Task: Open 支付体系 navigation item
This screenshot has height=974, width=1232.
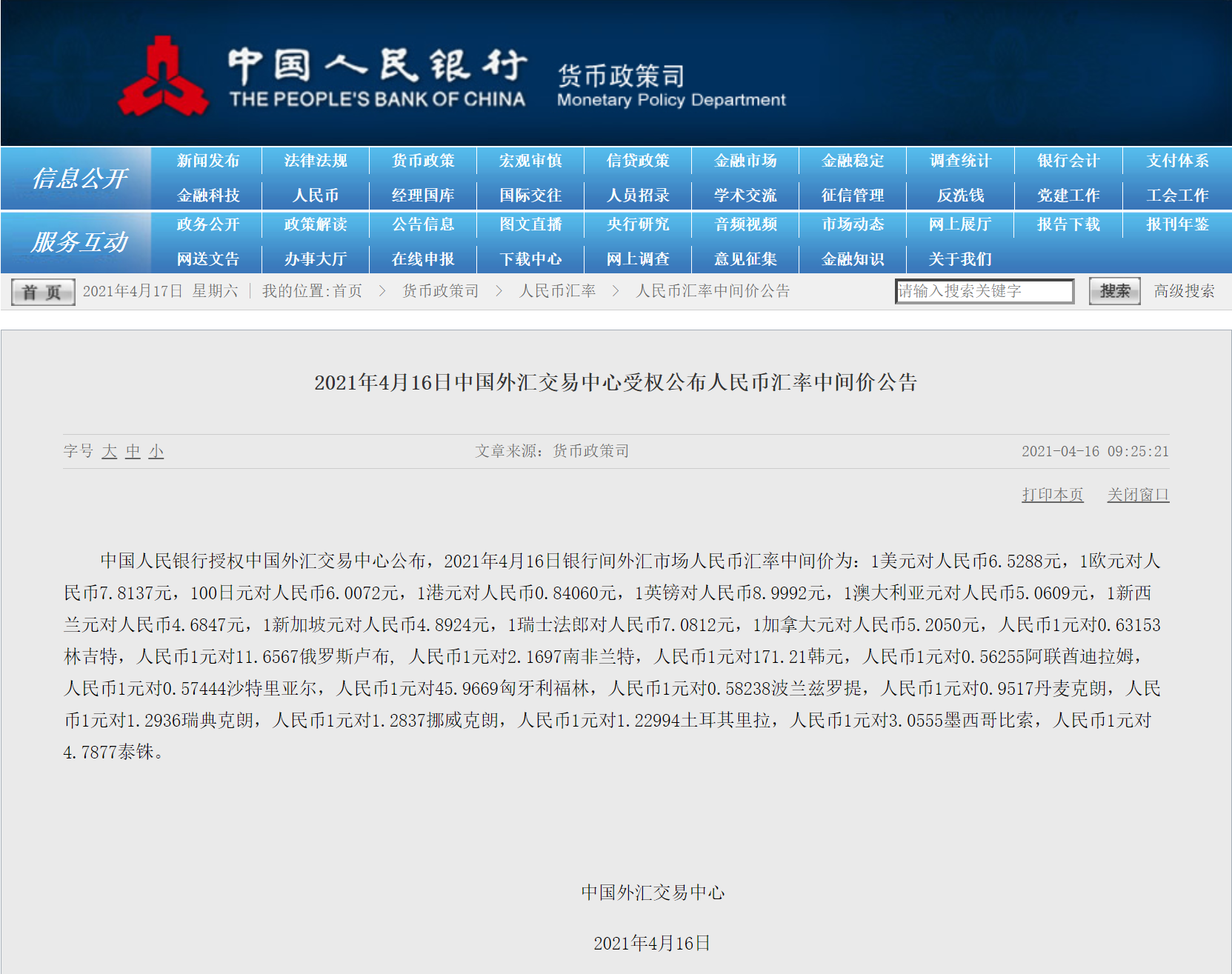Action: tap(1177, 161)
